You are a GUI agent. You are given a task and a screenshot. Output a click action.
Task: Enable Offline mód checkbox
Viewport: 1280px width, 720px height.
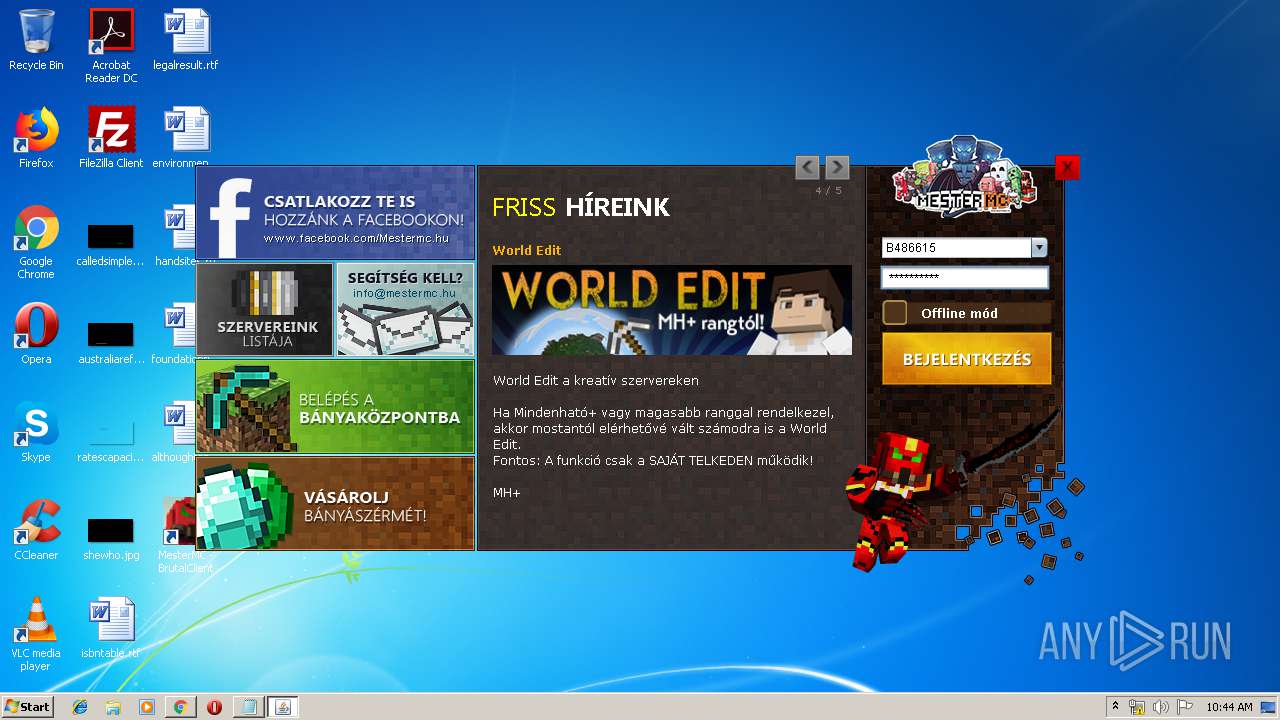895,313
